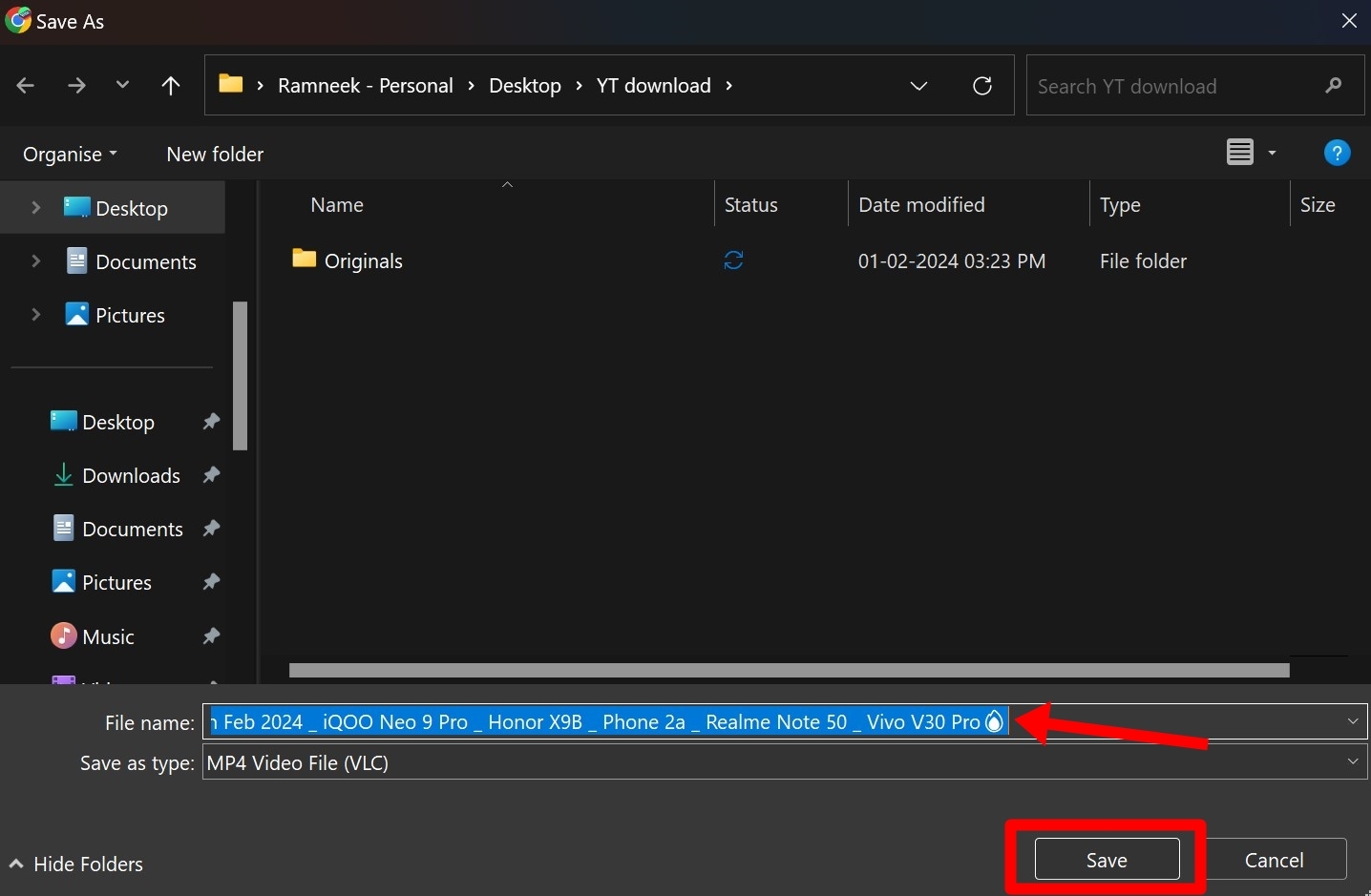This screenshot has height=896, width=1371.
Task: Expand the Desktop tree node
Action: [36, 207]
